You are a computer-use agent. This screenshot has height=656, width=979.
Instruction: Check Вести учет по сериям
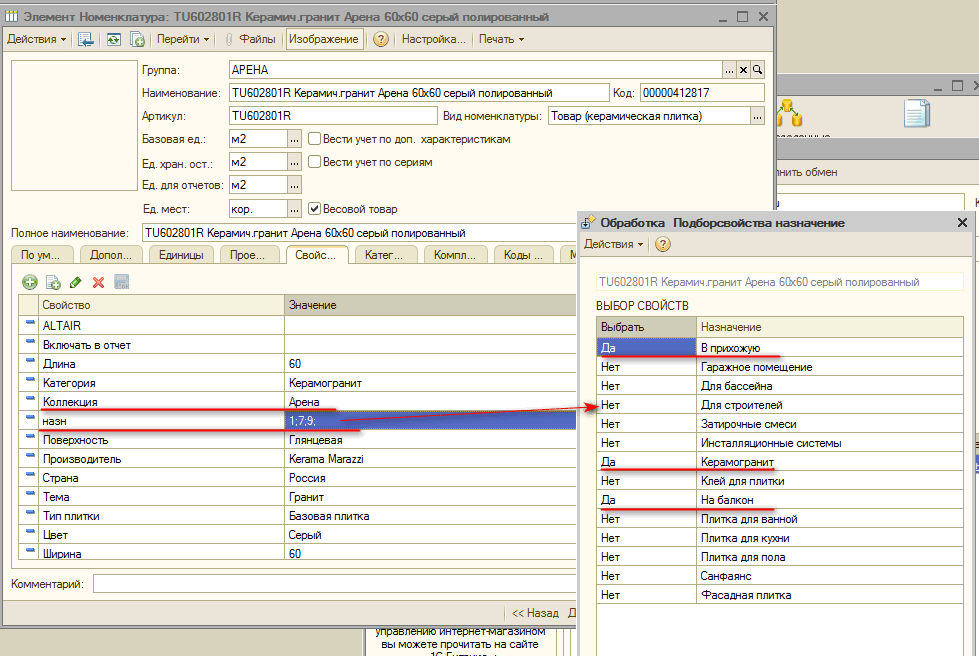coord(314,162)
